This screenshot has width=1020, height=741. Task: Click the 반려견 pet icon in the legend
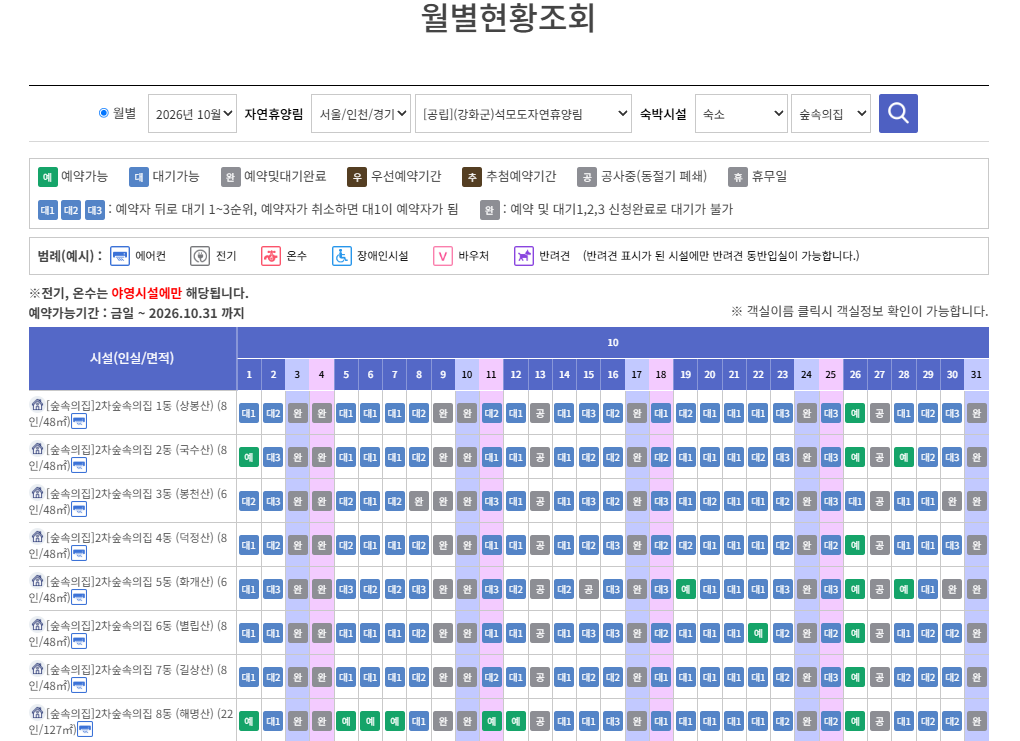(524, 256)
